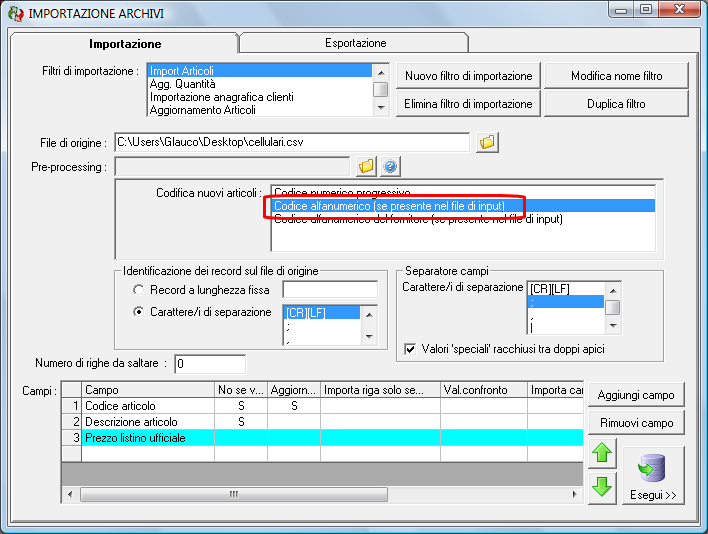Click the Pre-processing input field
This screenshot has height=534, width=708.
(x=232, y=167)
